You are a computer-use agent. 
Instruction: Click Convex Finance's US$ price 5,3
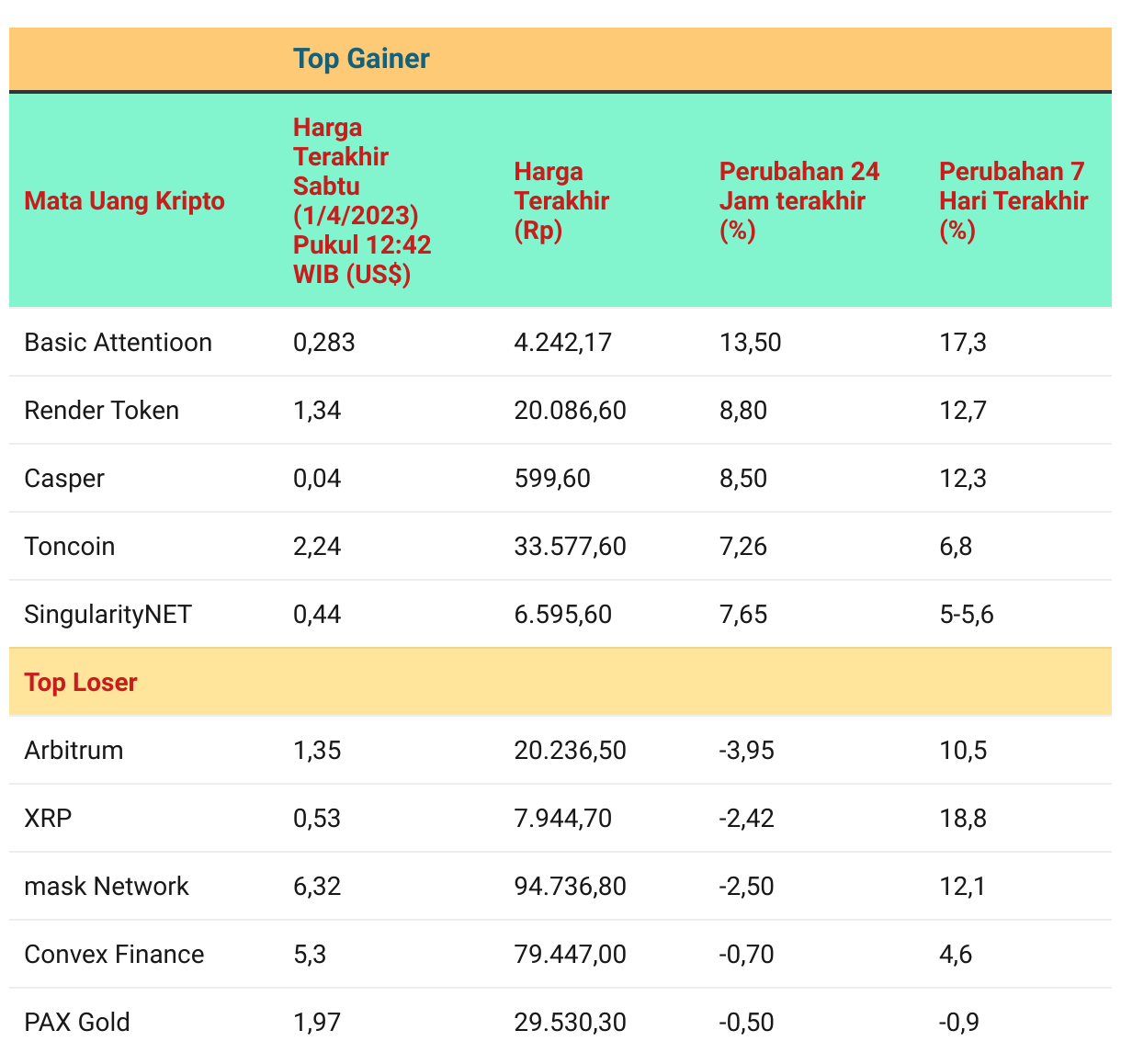310,955
